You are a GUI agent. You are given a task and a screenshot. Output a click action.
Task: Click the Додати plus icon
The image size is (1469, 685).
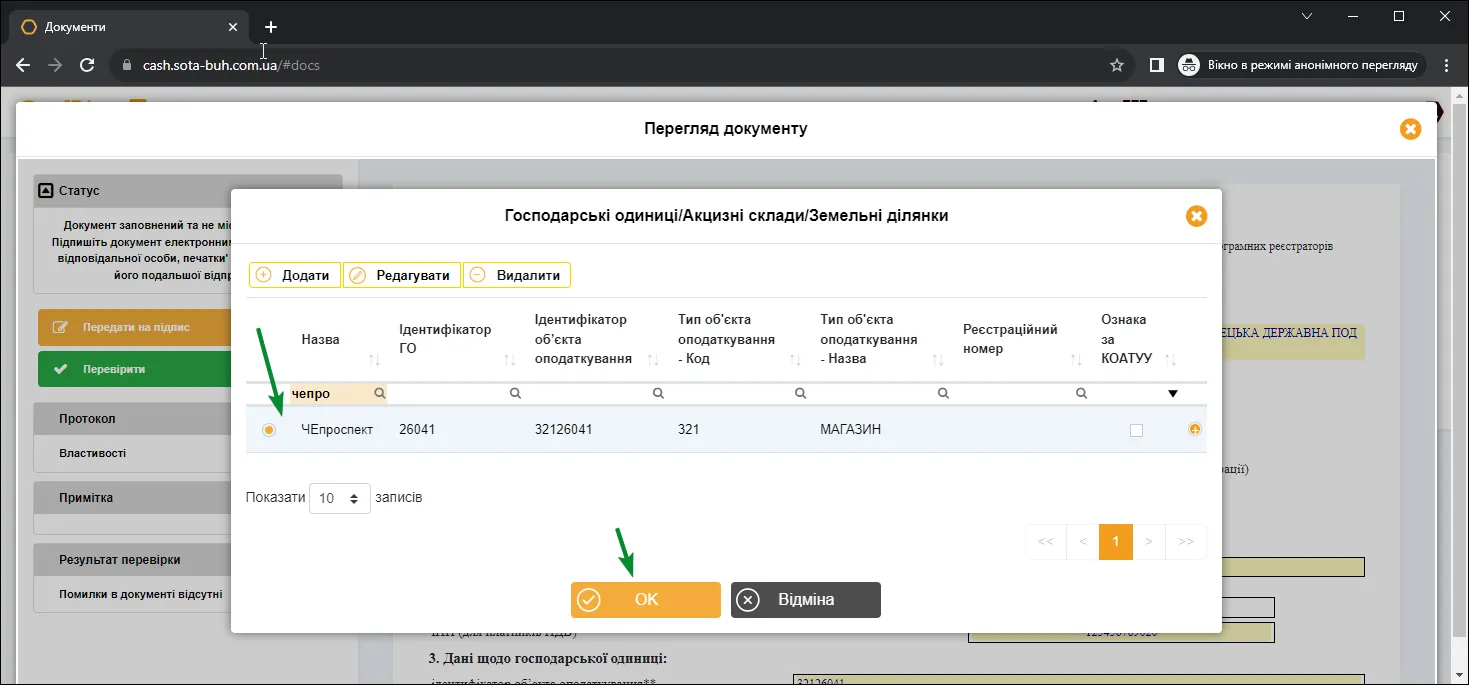click(x=264, y=275)
